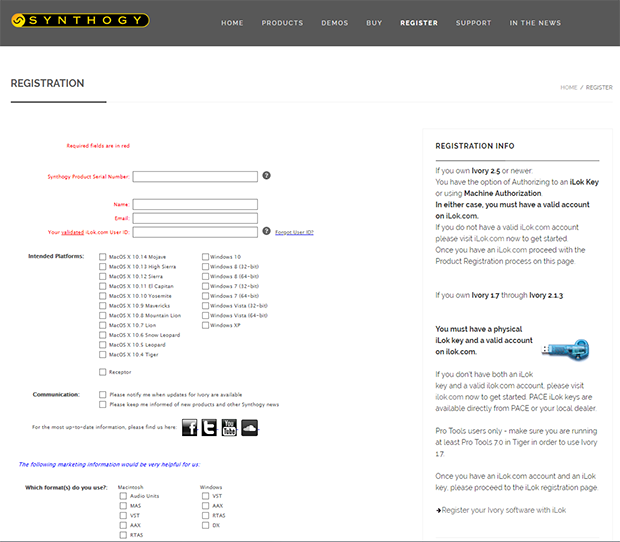
Task: Tick the Windows 10 checkbox
Action: point(206,257)
